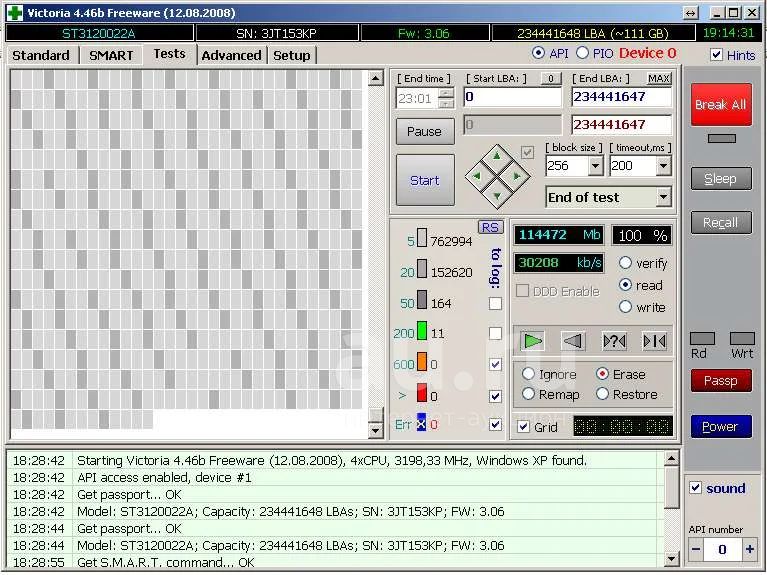
Task: Click the up arrow on the navigation diamond
Action: pyautogui.click(x=497, y=157)
